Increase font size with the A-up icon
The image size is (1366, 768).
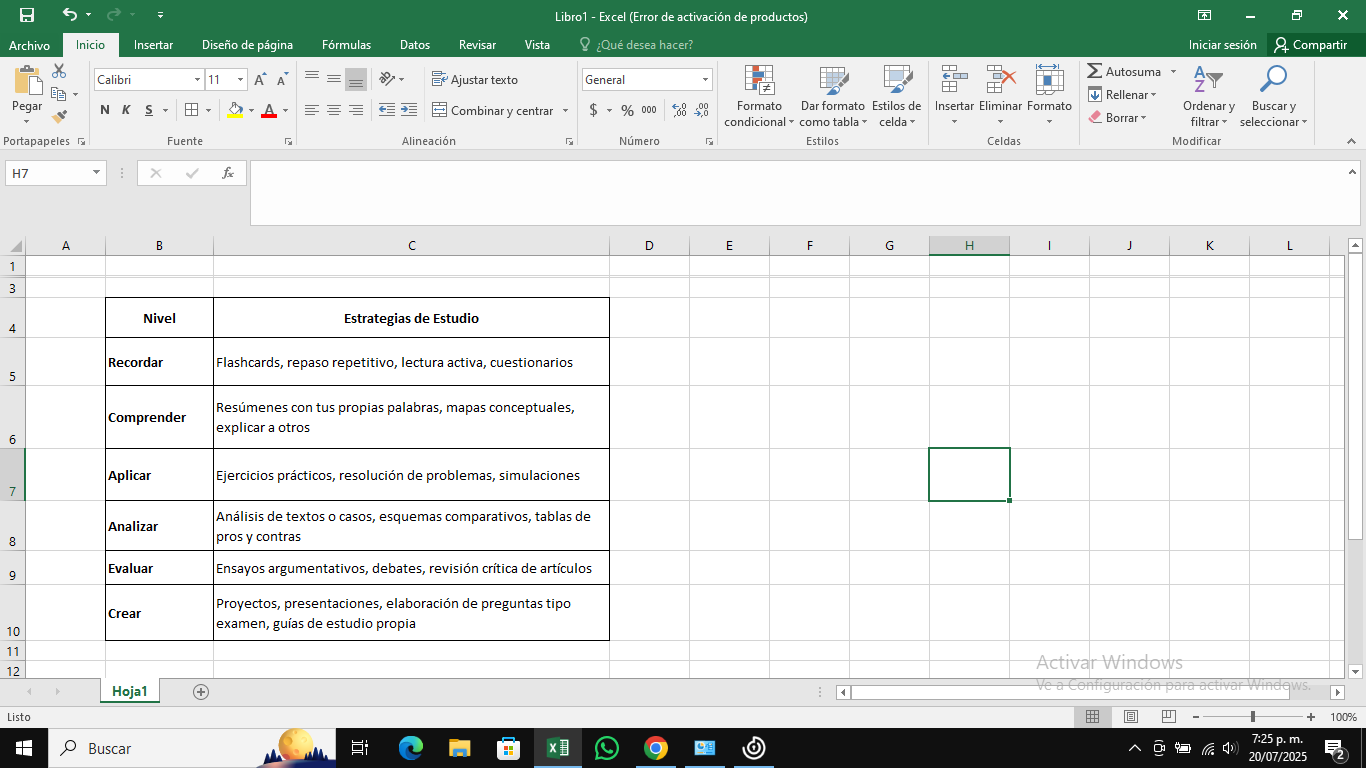point(260,80)
